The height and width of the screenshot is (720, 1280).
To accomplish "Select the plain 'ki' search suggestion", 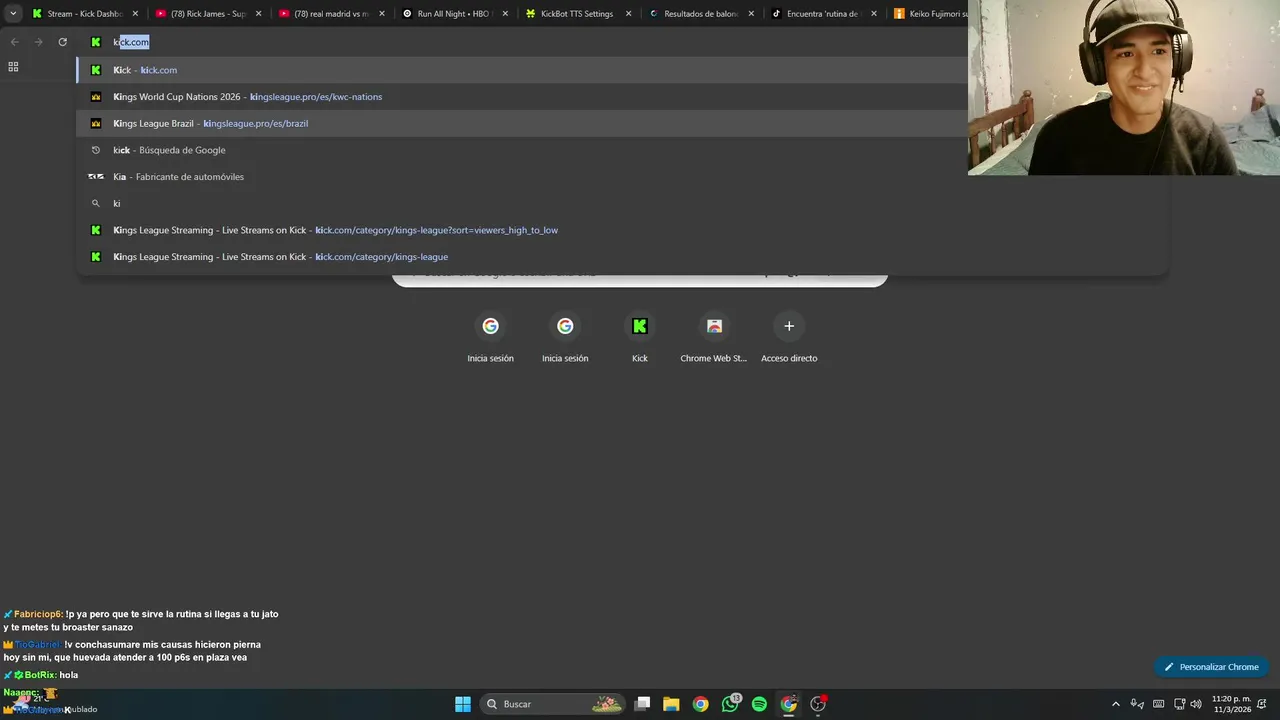I will pos(622,203).
